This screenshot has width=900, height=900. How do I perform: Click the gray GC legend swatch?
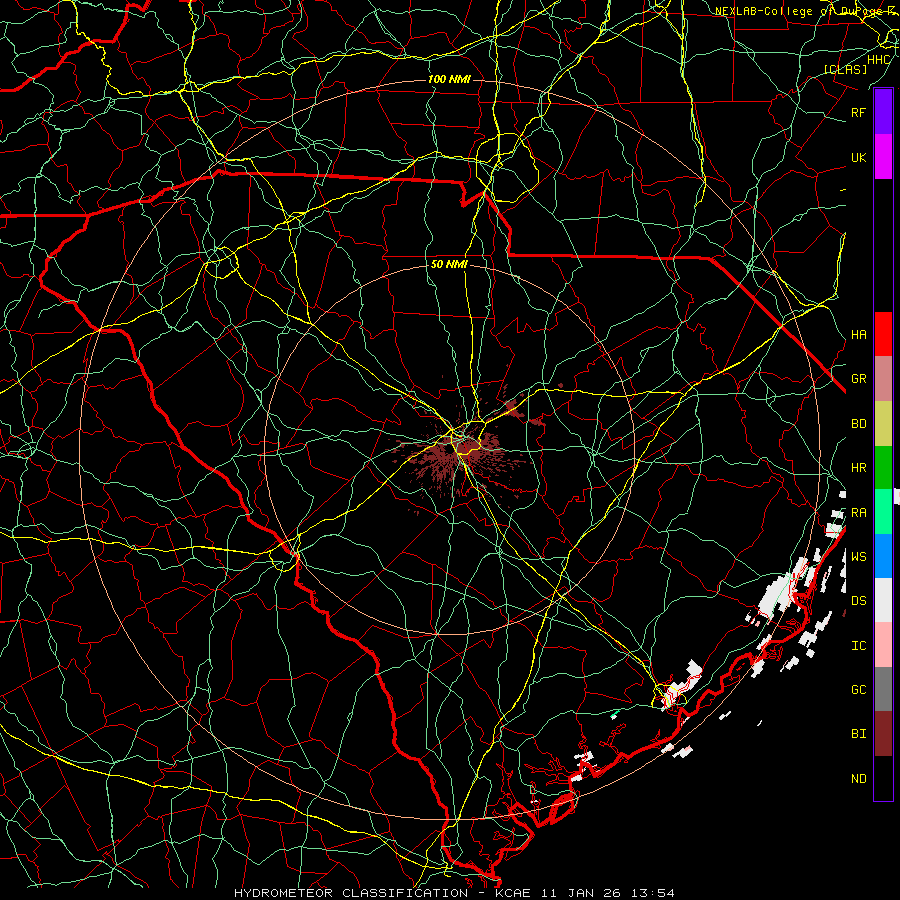click(x=883, y=689)
